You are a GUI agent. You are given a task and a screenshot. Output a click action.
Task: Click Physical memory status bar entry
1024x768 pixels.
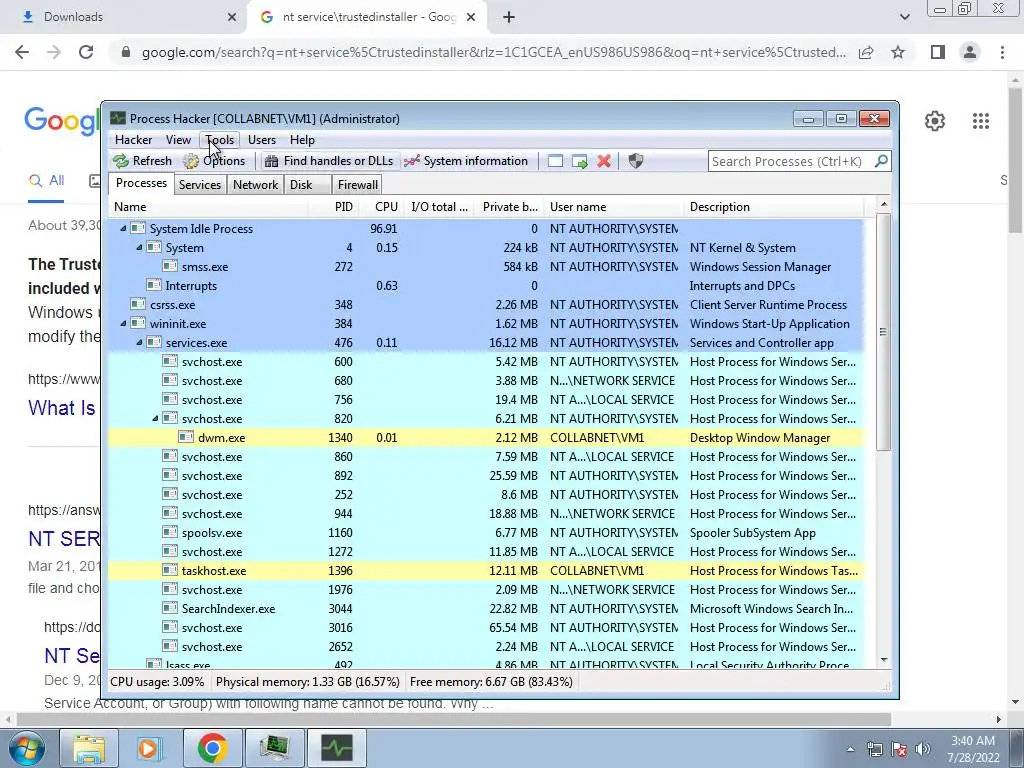308,682
